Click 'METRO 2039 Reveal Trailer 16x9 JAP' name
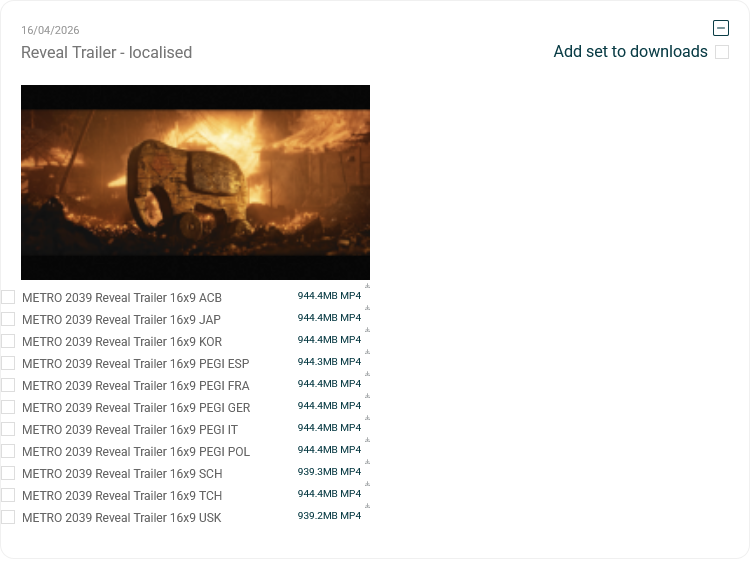 coord(121,320)
